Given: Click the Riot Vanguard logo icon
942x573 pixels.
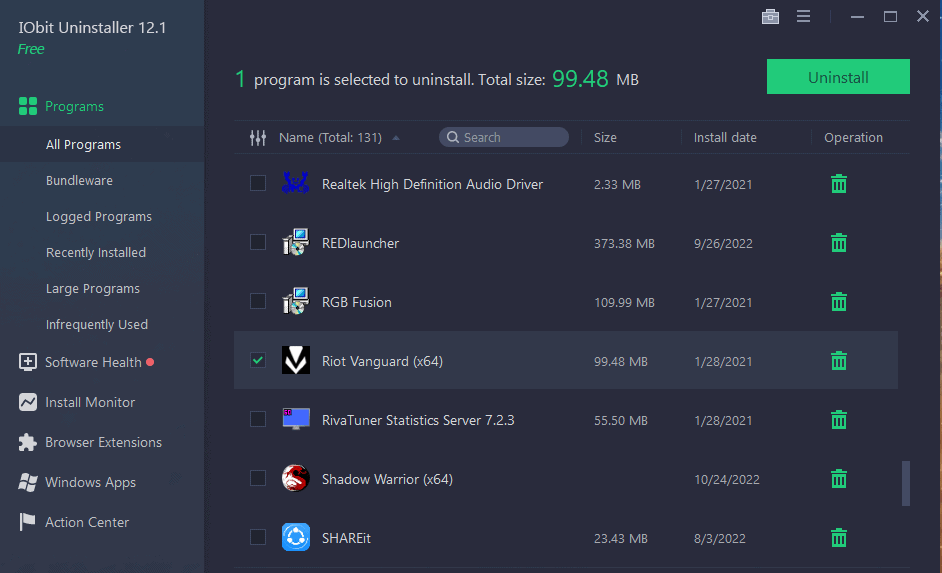Looking at the screenshot, I should click(x=296, y=360).
